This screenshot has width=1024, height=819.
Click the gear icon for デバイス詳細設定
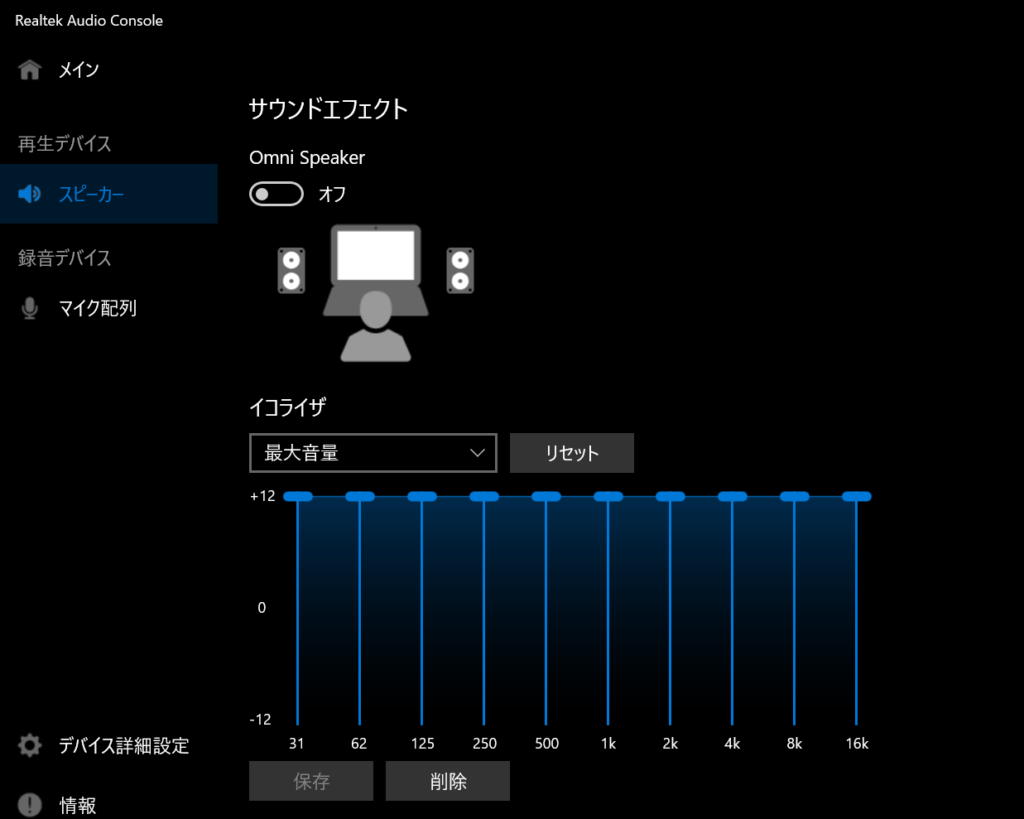(x=29, y=745)
